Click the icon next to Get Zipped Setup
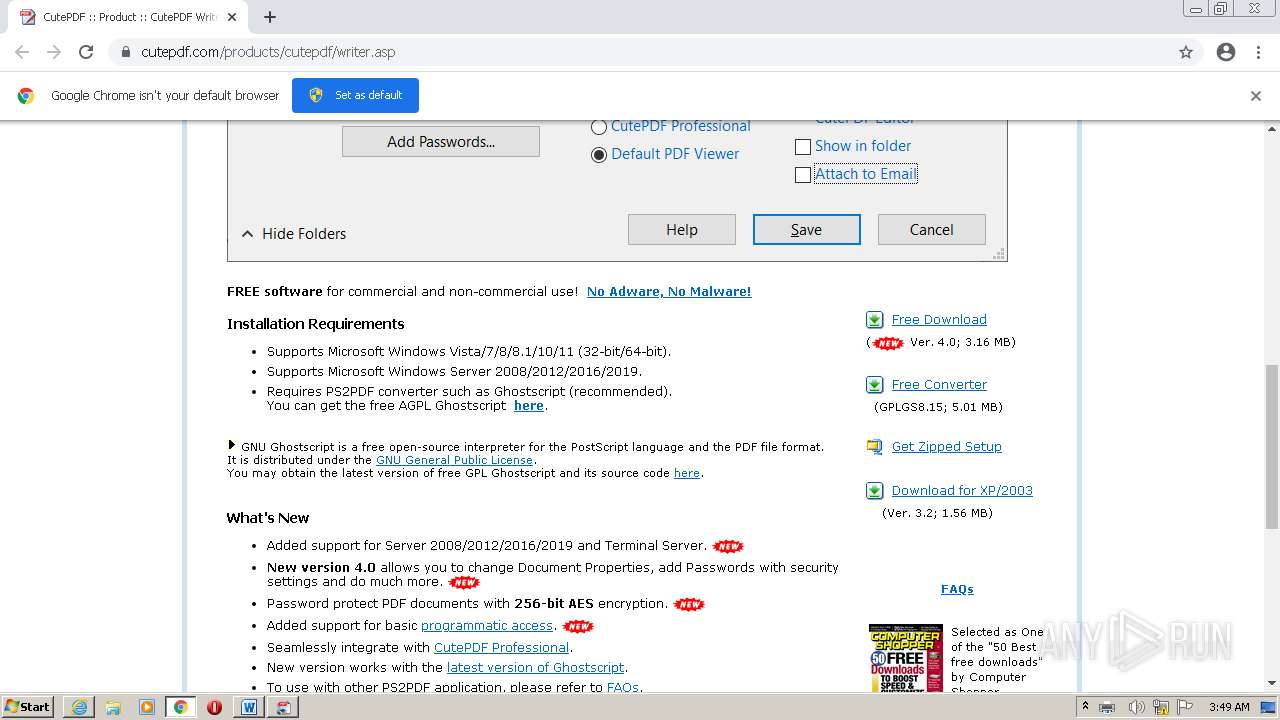Screen dimensions: 1280x720 [x=874, y=447]
